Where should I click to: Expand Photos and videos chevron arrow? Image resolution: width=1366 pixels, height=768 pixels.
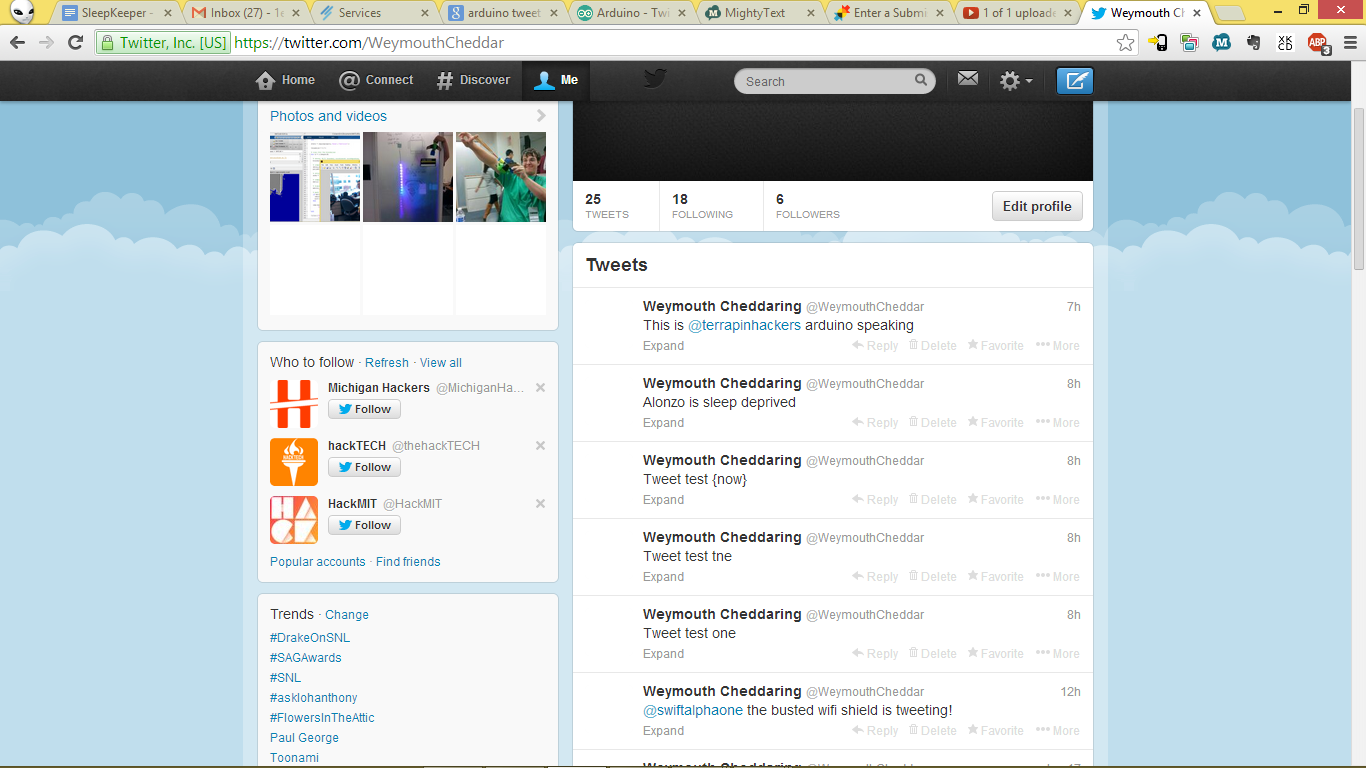(x=542, y=116)
